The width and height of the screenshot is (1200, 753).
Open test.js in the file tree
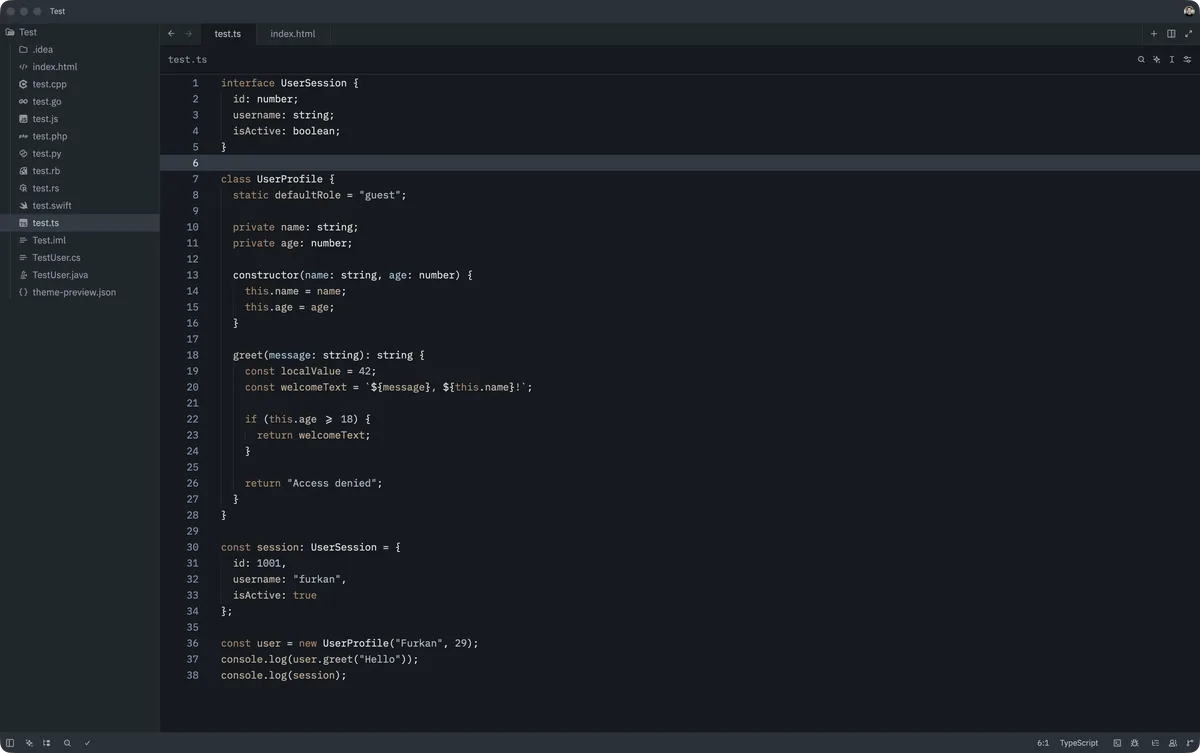click(80, 119)
